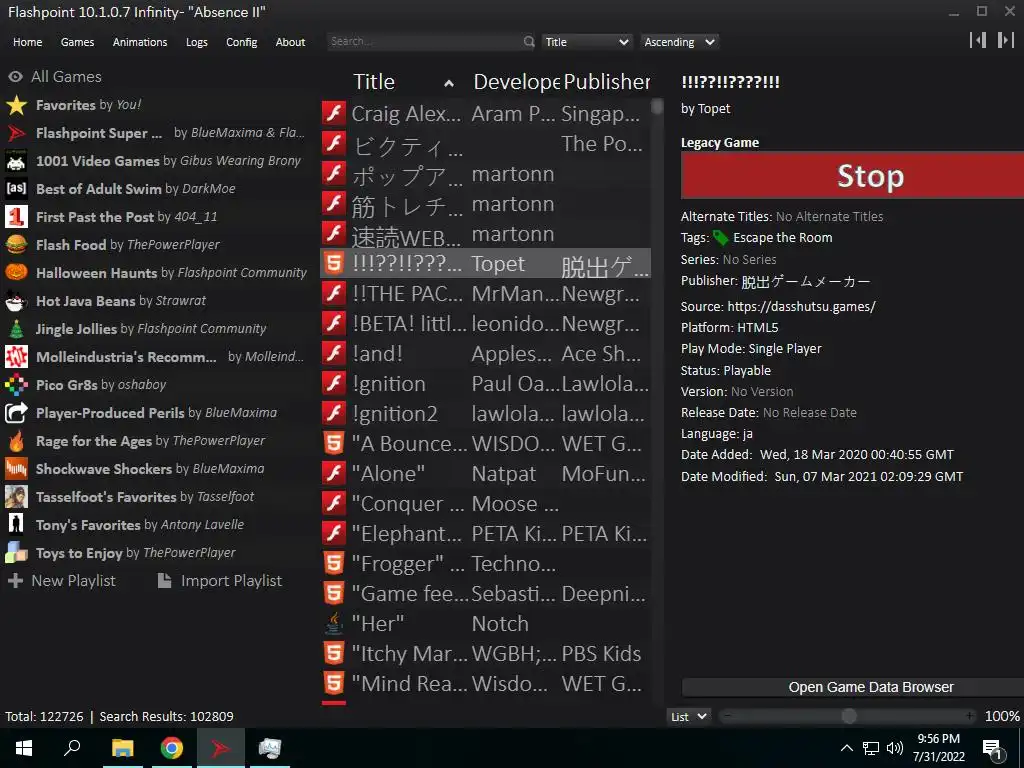
Task: Toggle the left sidebar collapse icon
Action: [x=978, y=40]
